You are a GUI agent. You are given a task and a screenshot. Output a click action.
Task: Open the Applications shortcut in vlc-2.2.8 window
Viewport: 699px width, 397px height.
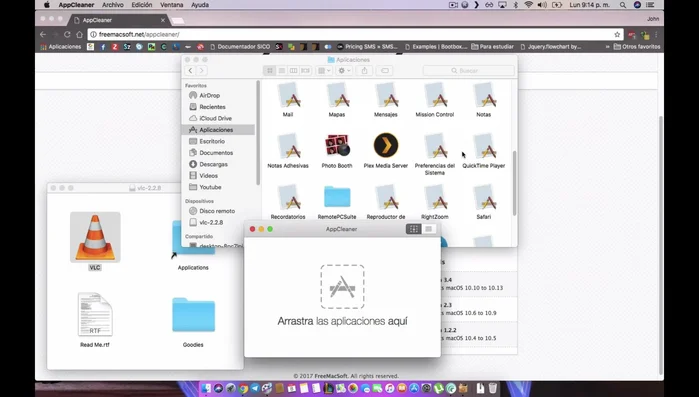[x=193, y=243]
